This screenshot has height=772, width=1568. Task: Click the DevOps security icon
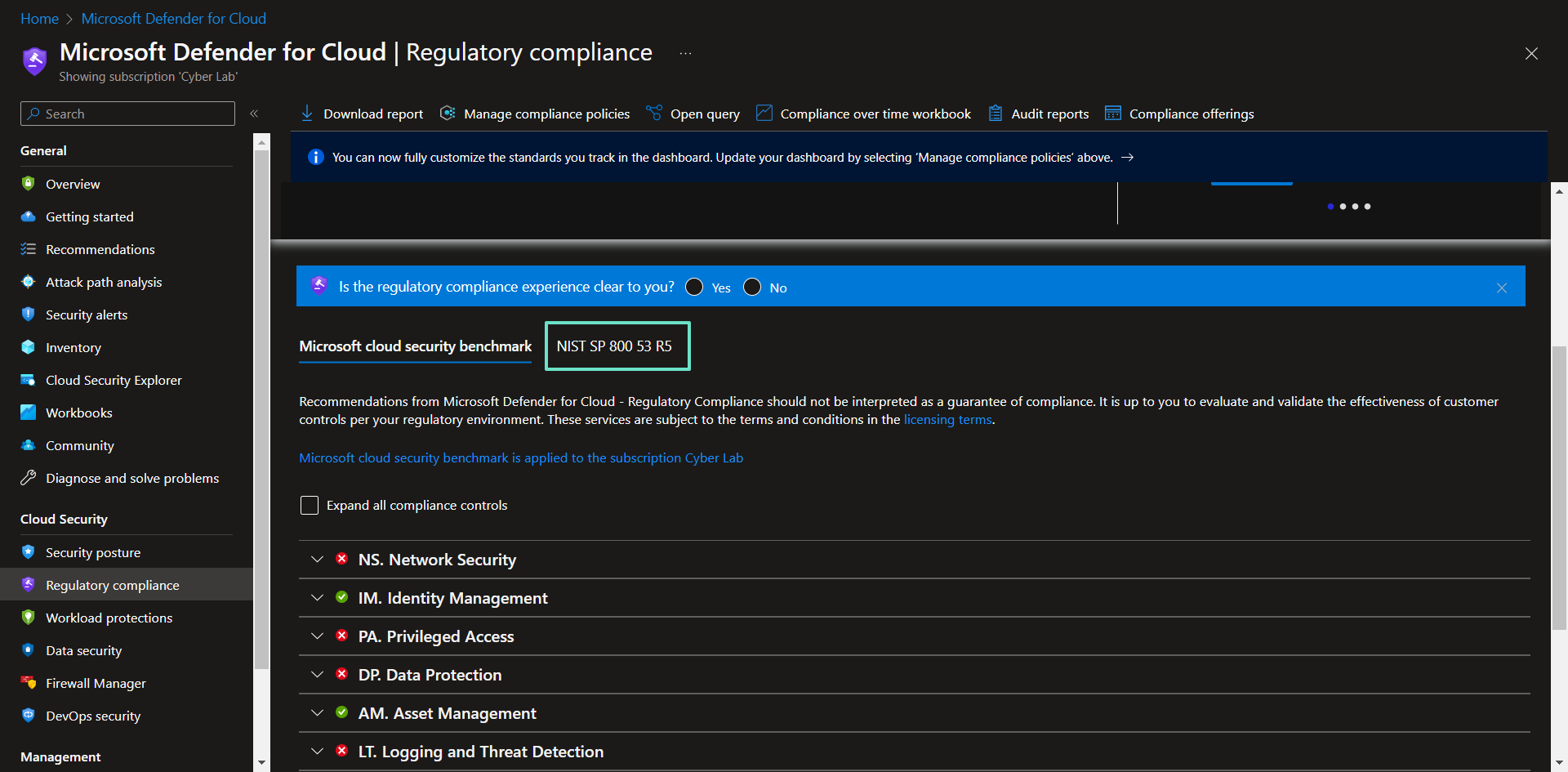[29, 716]
